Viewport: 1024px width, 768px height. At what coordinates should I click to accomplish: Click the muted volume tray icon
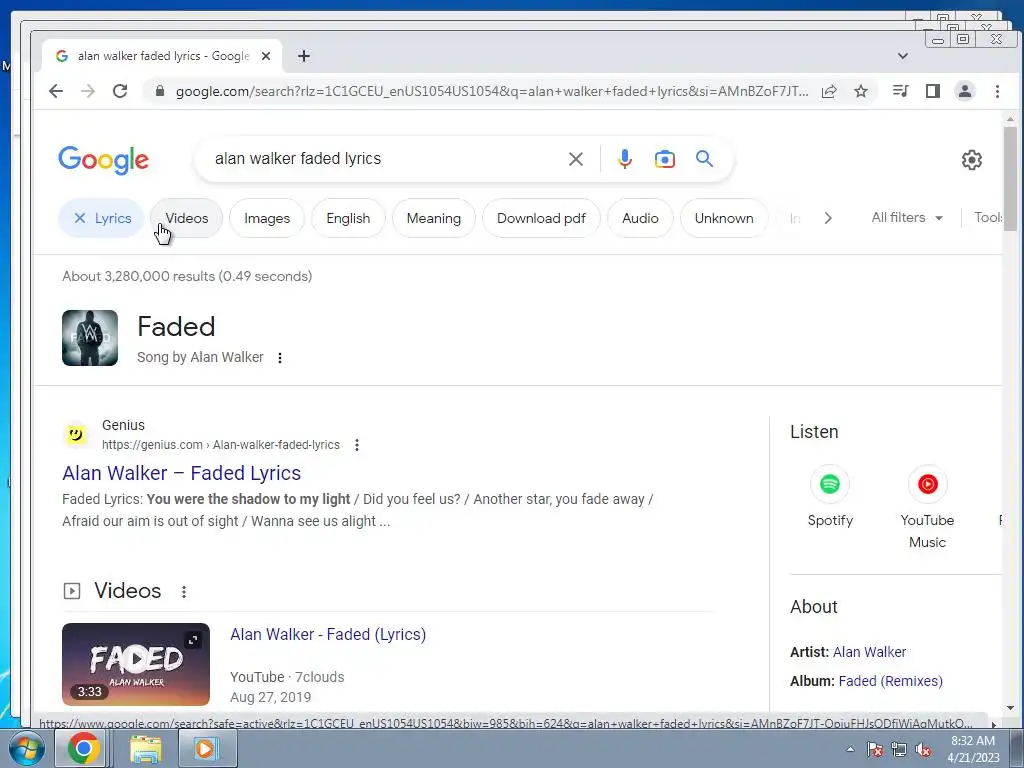click(x=923, y=750)
